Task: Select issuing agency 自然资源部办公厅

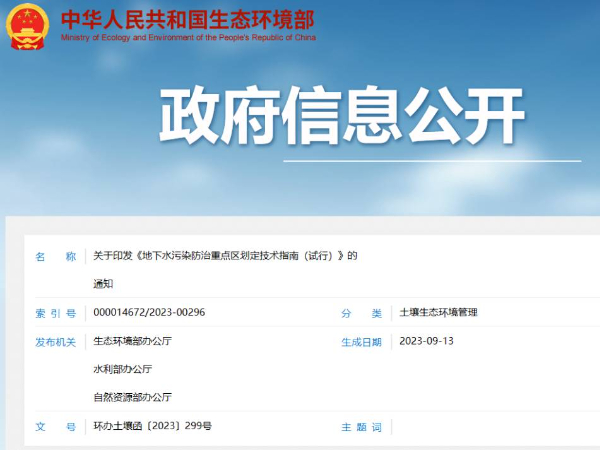Action: point(132,397)
